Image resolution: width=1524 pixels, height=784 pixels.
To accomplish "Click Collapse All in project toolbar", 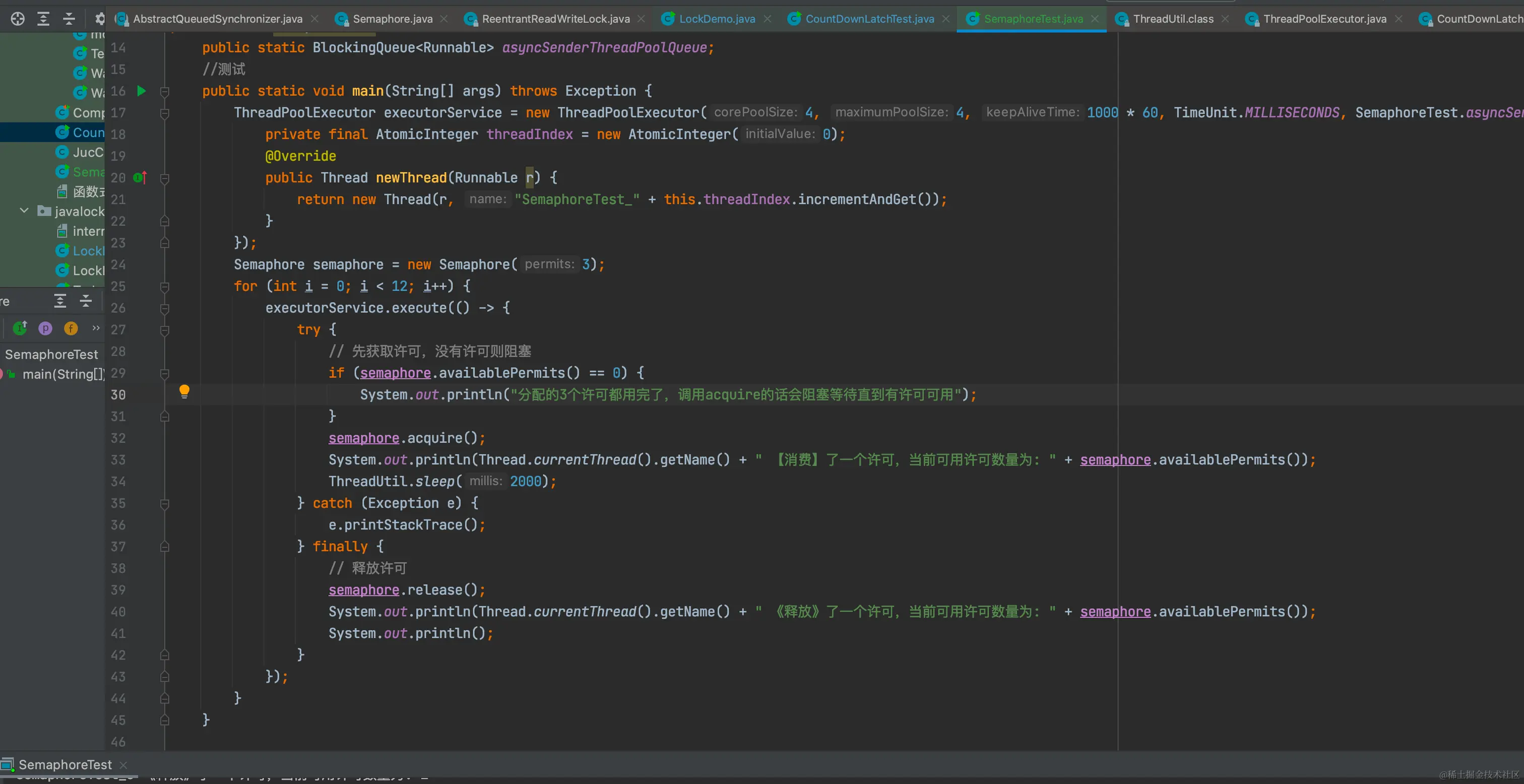I will tap(69, 19).
